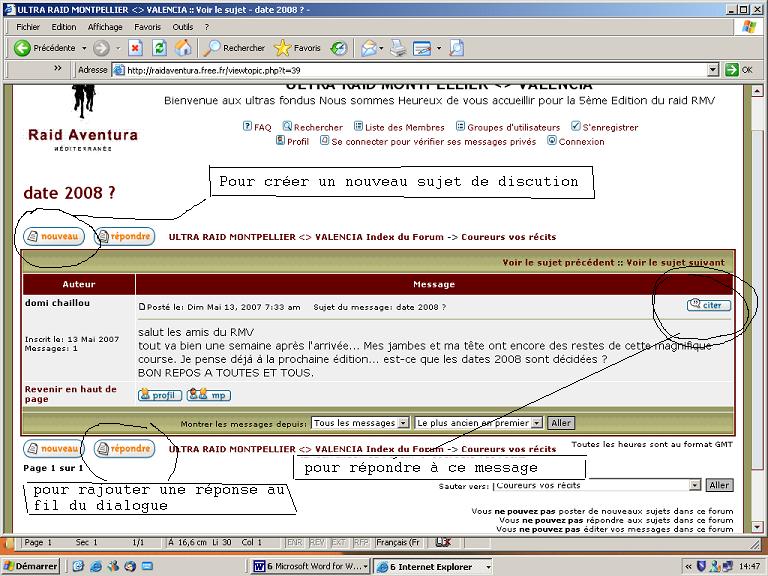This screenshot has width=768, height=576.
Task: Click the Précédente back arrow icon
Action: [x=22, y=48]
